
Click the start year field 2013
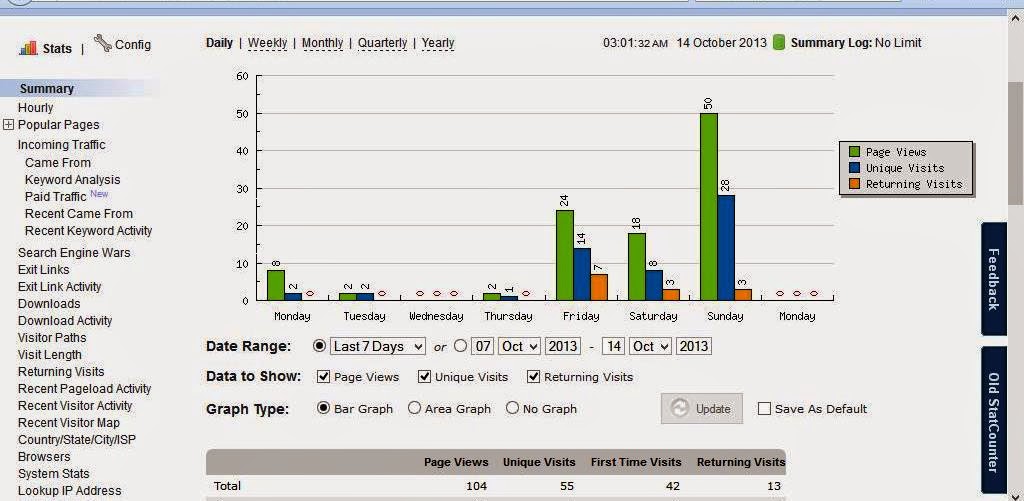(563, 346)
